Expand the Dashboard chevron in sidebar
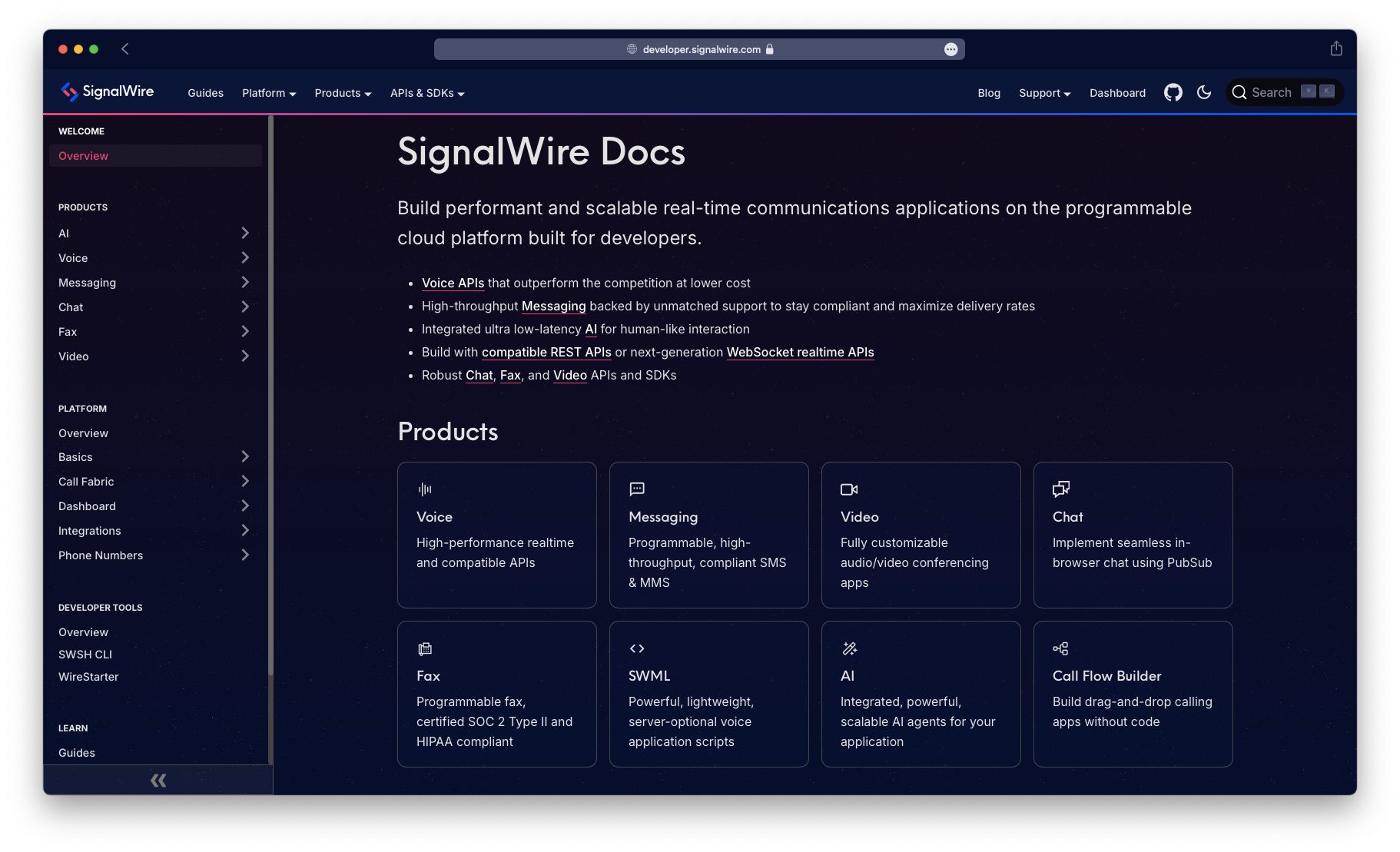Image resolution: width=1400 pixels, height=852 pixels. point(245,506)
